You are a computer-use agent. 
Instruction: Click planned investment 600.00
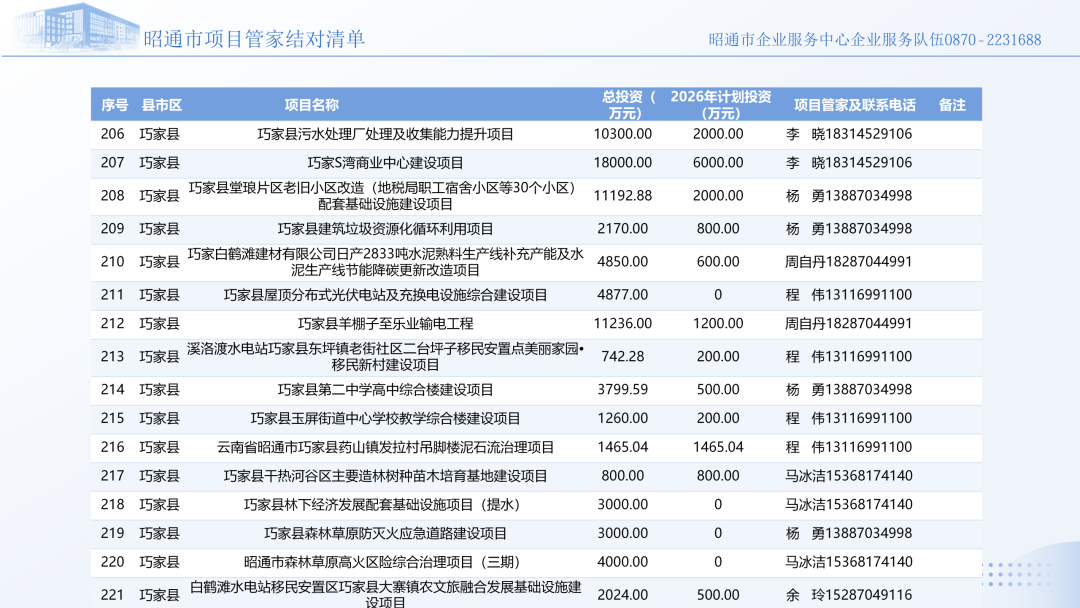[718, 262]
